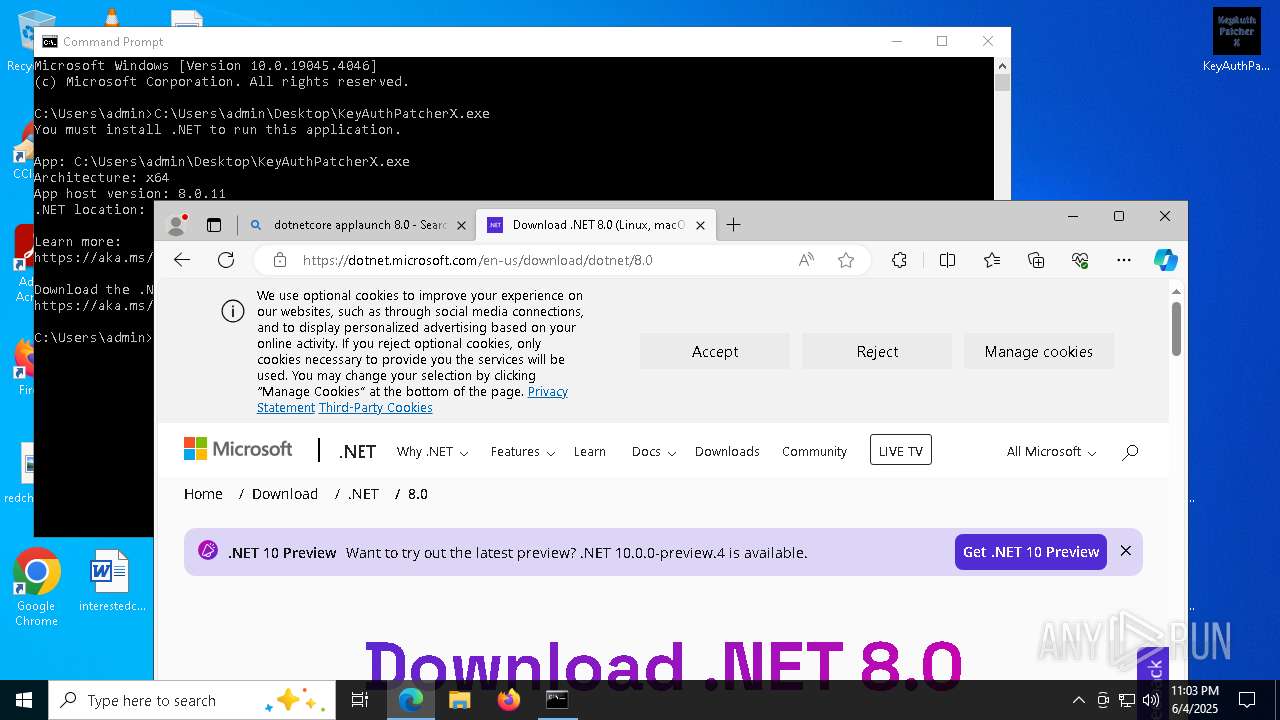
Task: Show hidden system tray icons
Action: tap(1078, 700)
